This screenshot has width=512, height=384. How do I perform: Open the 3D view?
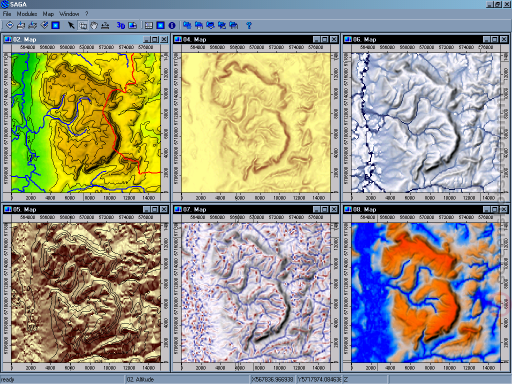pyautogui.click(x=121, y=25)
